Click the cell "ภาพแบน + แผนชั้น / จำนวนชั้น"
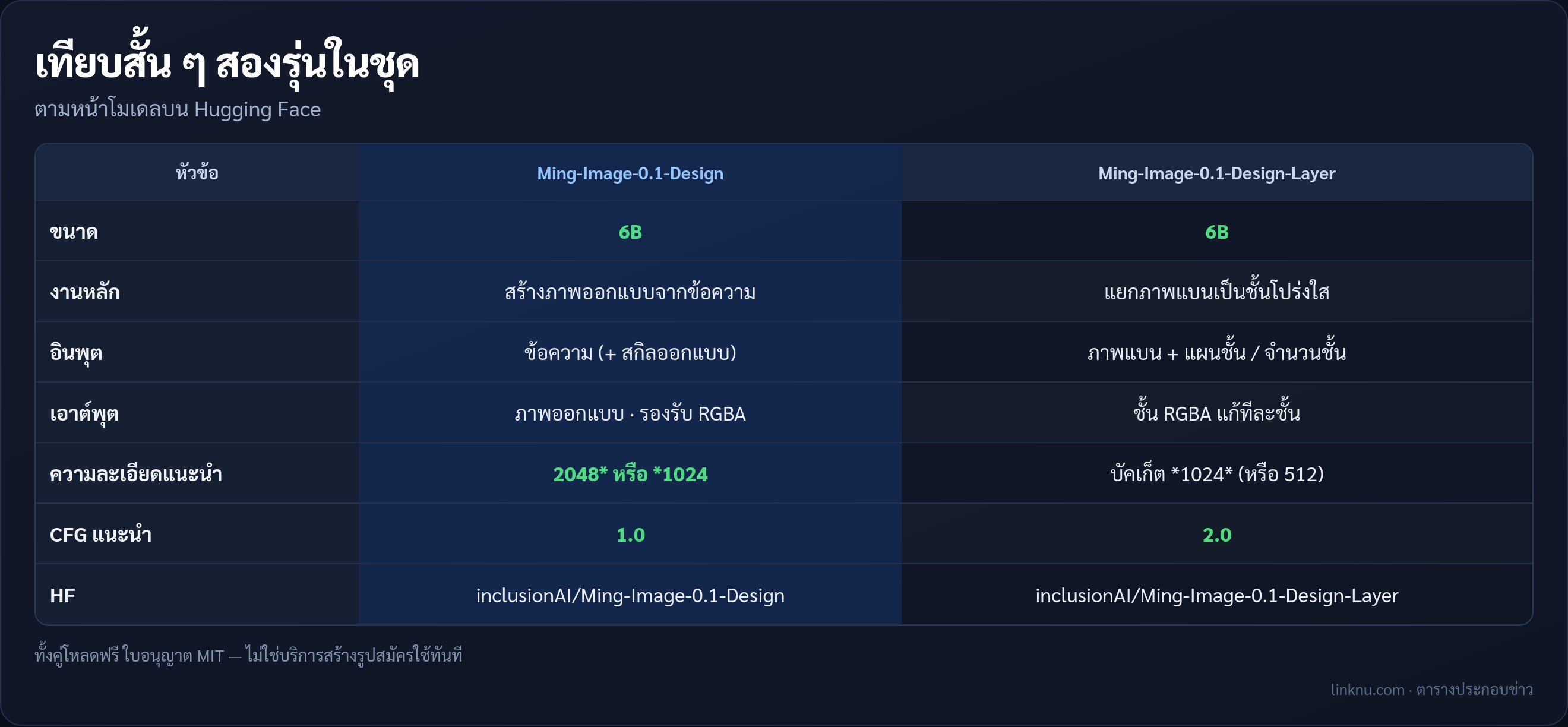This screenshot has width=1568, height=727. (x=1217, y=351)
